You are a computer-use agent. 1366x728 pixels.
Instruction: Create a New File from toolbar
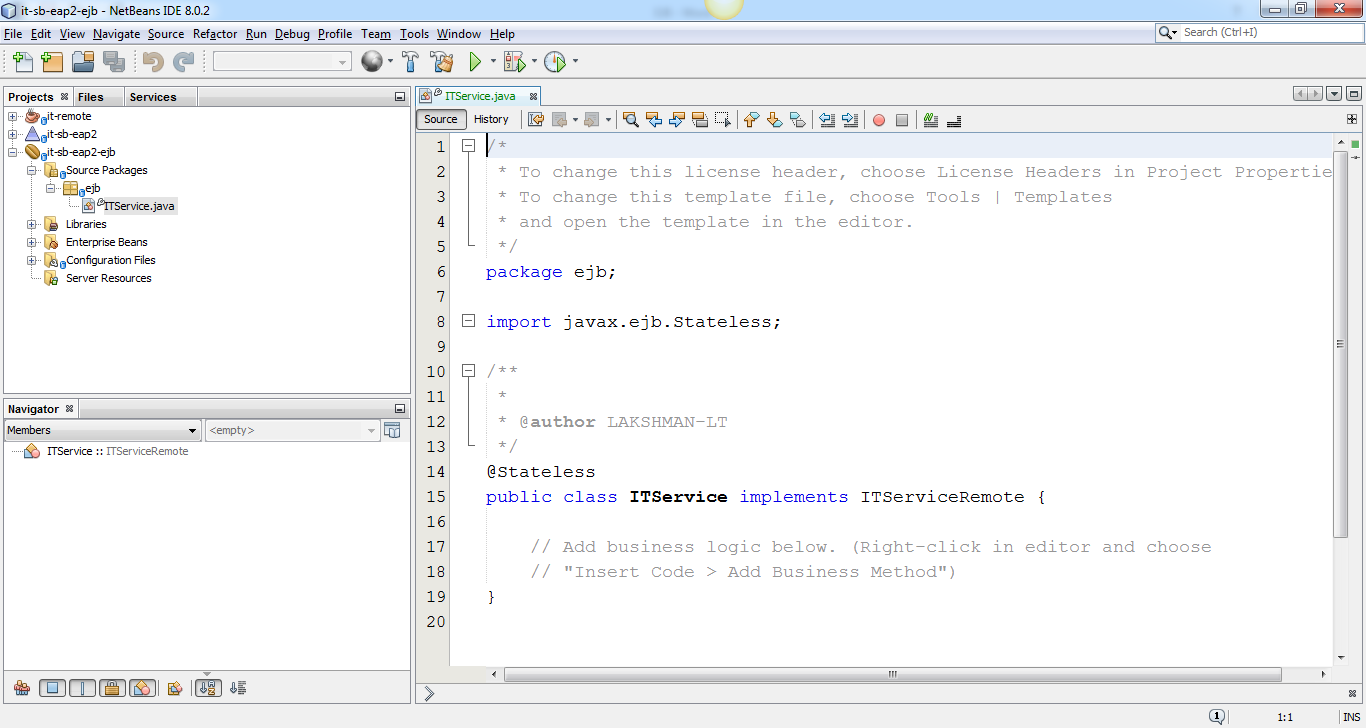(x=22, y=62)
